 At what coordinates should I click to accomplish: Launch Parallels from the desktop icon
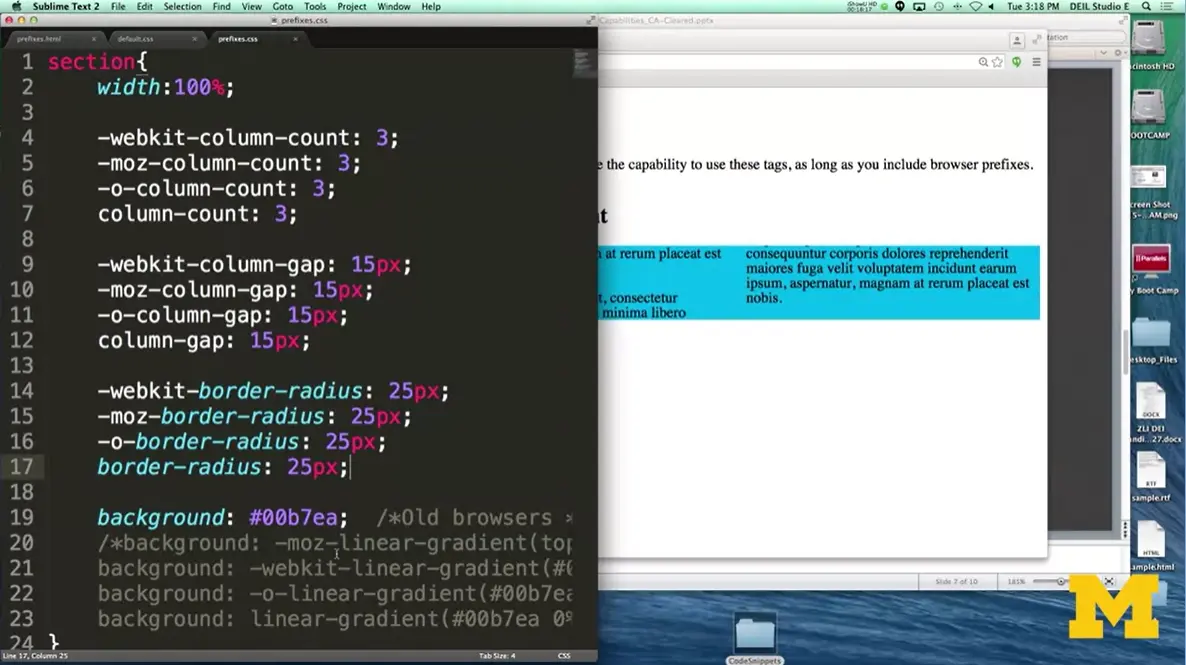click(x=1152, y=259)
